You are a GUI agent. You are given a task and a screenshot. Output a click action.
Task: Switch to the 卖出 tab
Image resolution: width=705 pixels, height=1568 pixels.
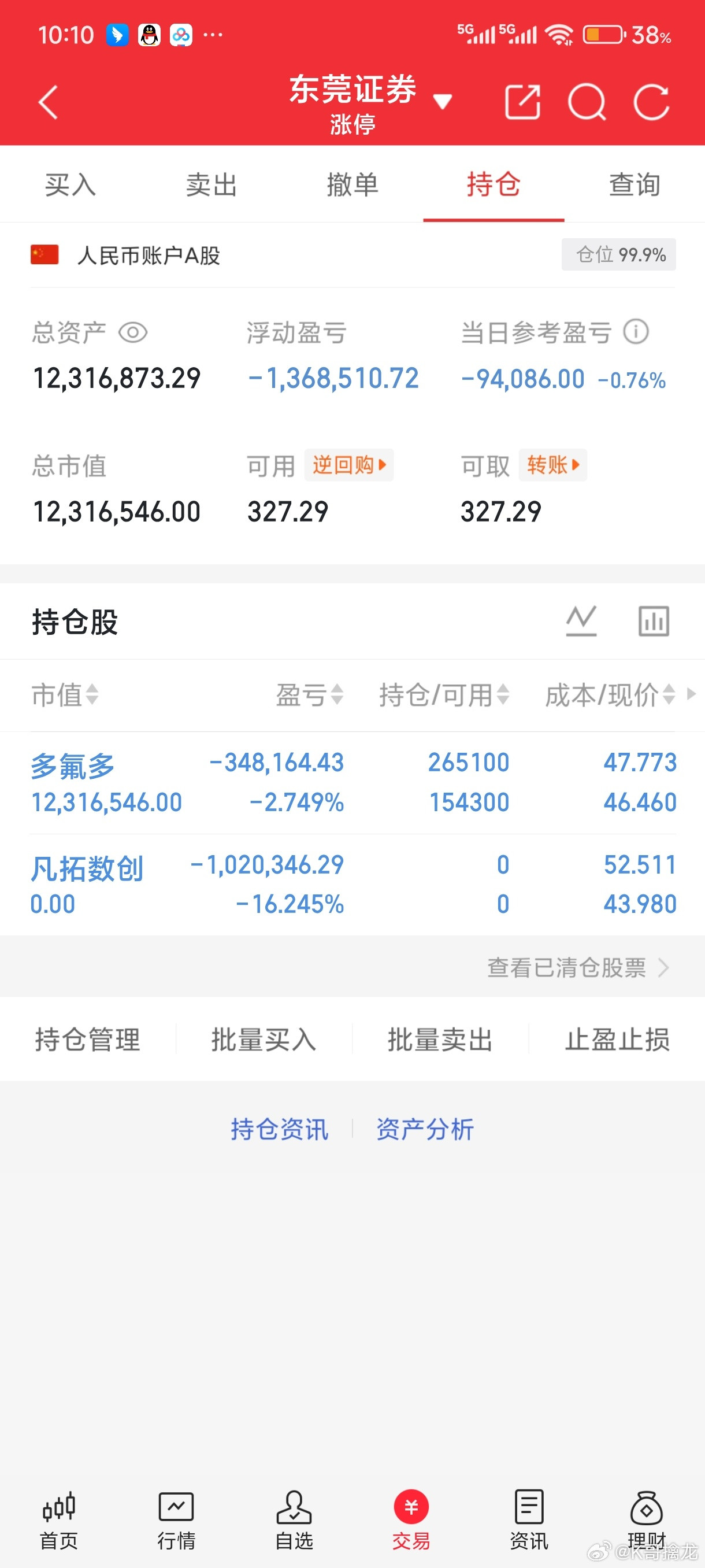pyautogui.click(x=211, y=184)
